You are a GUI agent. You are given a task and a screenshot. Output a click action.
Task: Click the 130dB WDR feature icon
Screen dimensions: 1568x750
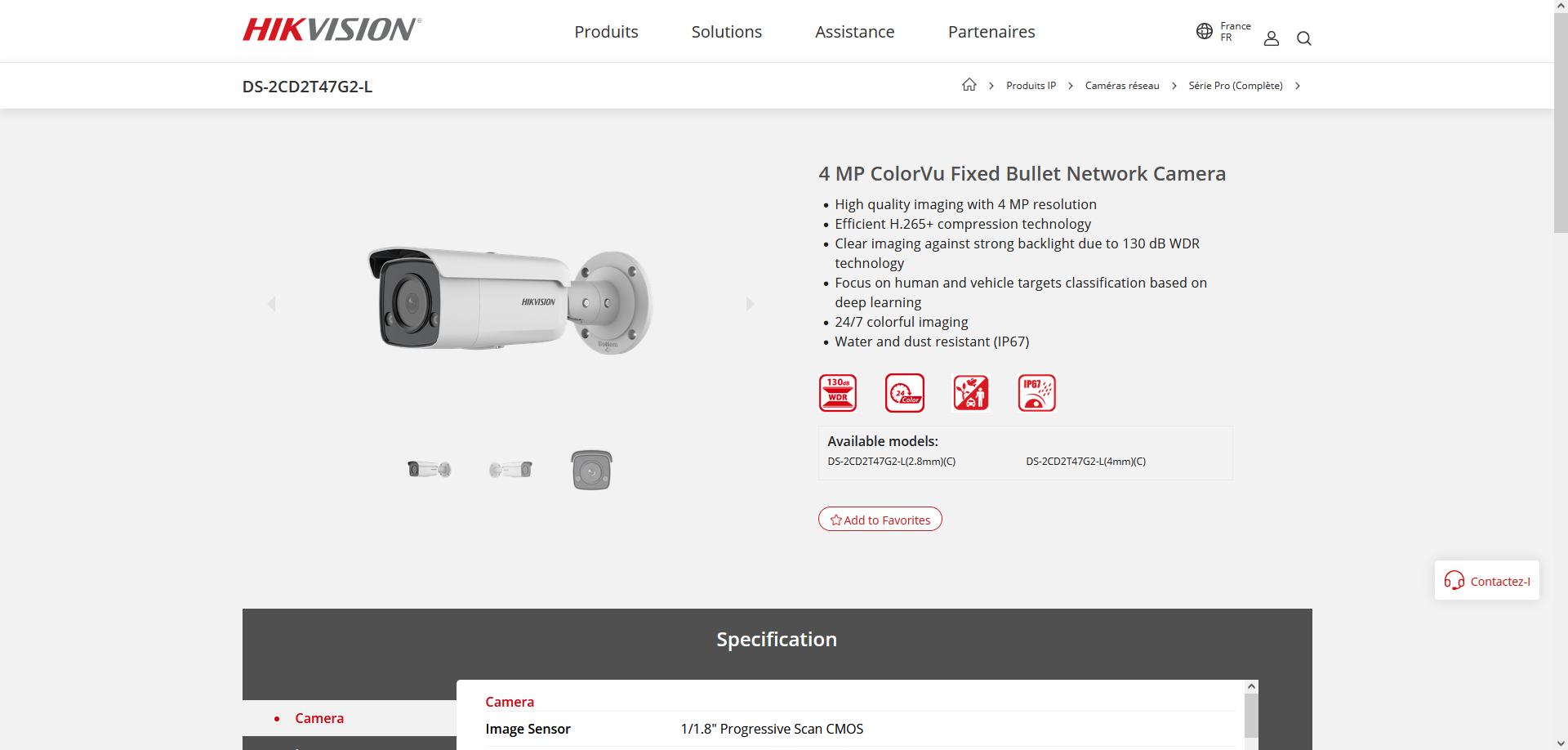point(838,393)
